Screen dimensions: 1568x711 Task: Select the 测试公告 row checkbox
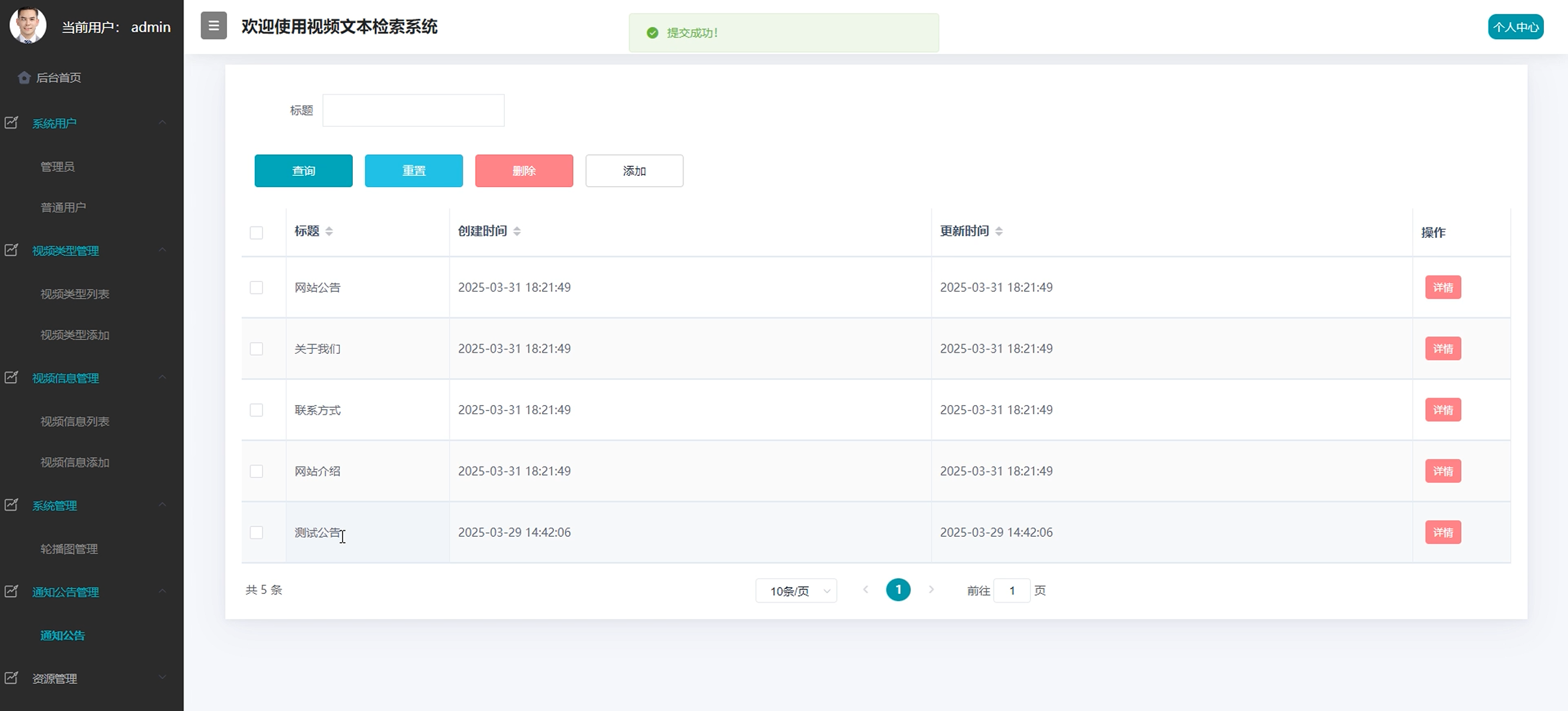257,532
